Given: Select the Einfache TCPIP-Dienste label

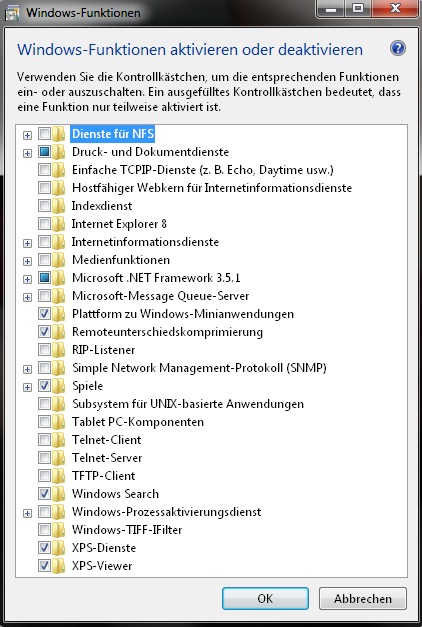Looking at the screenshot, I should (x=202, y=170).
